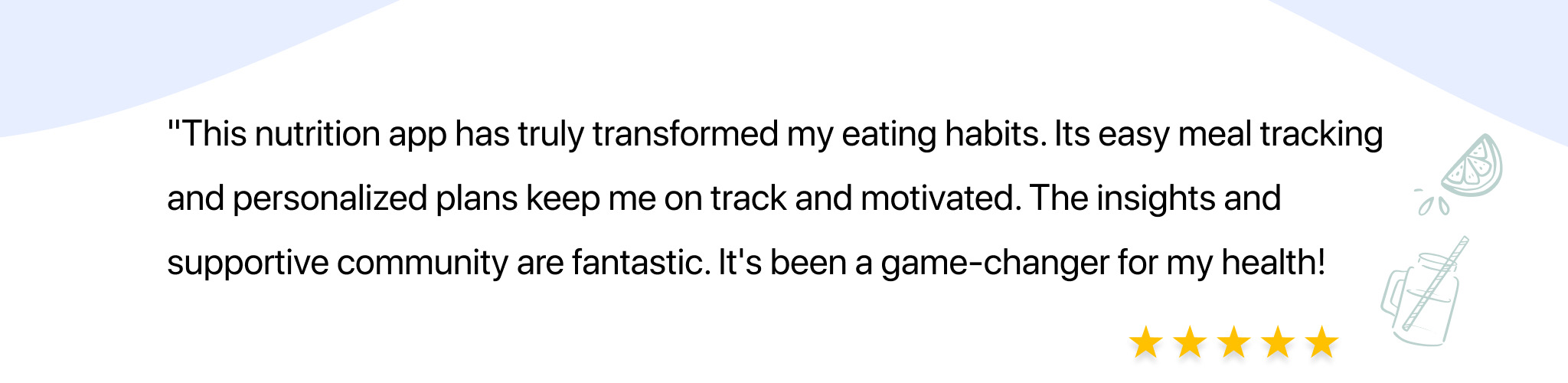Click the first yellow rating star
The width and height of the screenshot is (1568, 383).
point(1145,342)
